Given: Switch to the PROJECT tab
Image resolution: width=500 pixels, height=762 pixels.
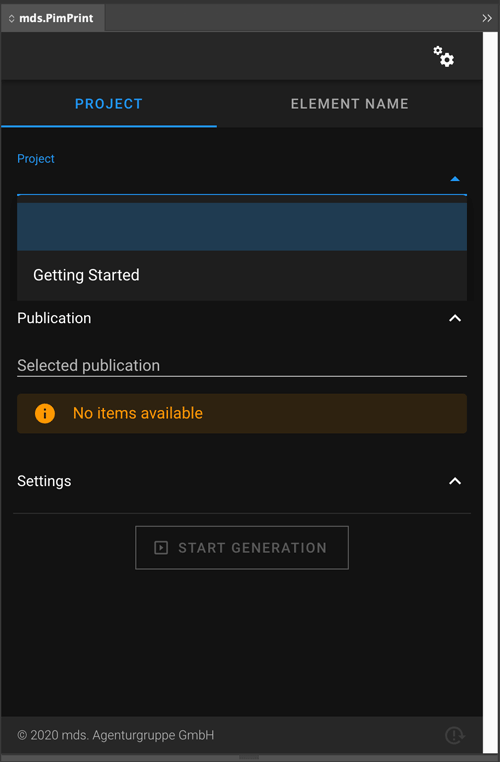Looking at the screenshot, I should [x=109, y=104].
